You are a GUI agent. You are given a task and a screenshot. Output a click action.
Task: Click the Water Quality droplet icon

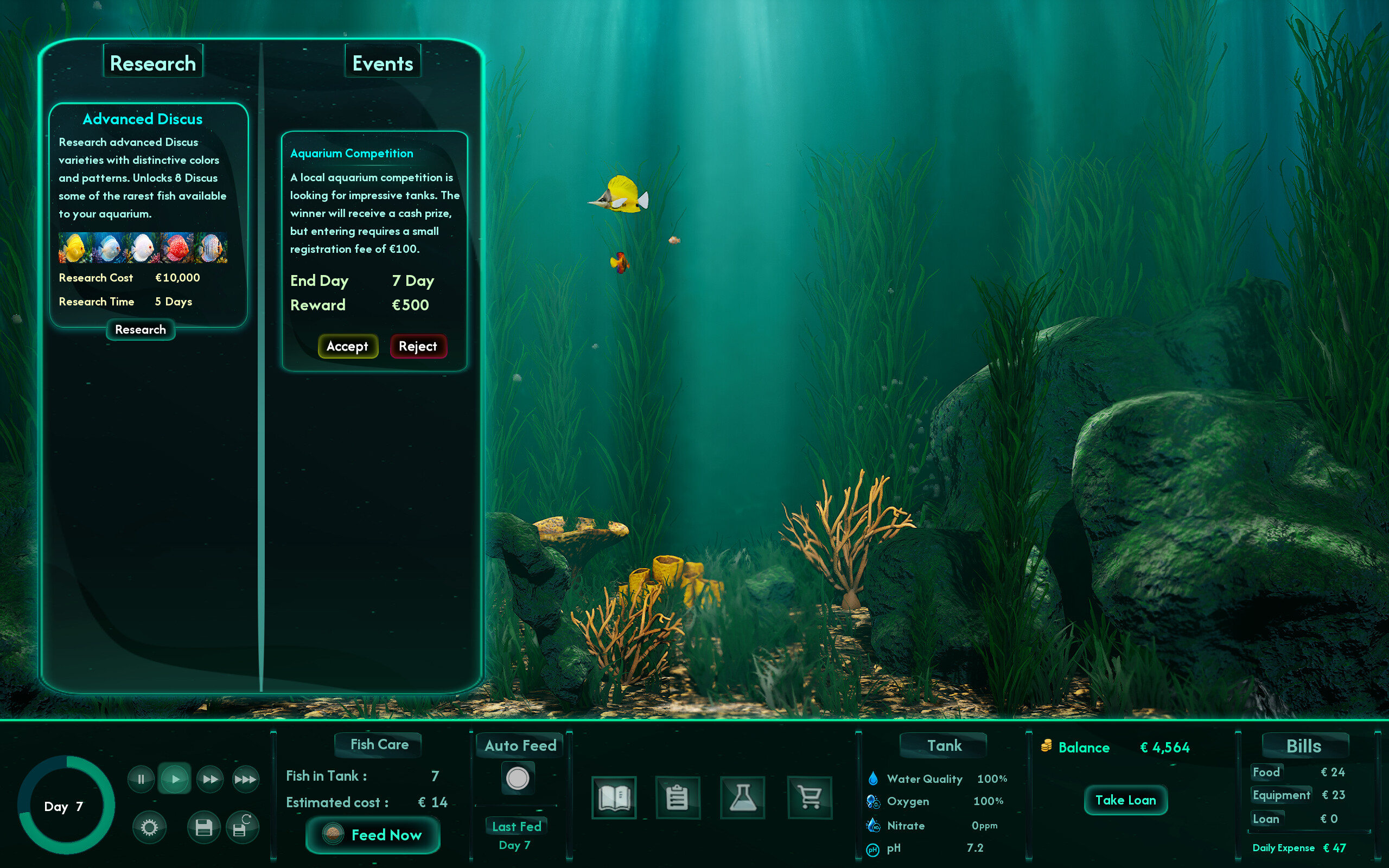click(x=873, y=778)
